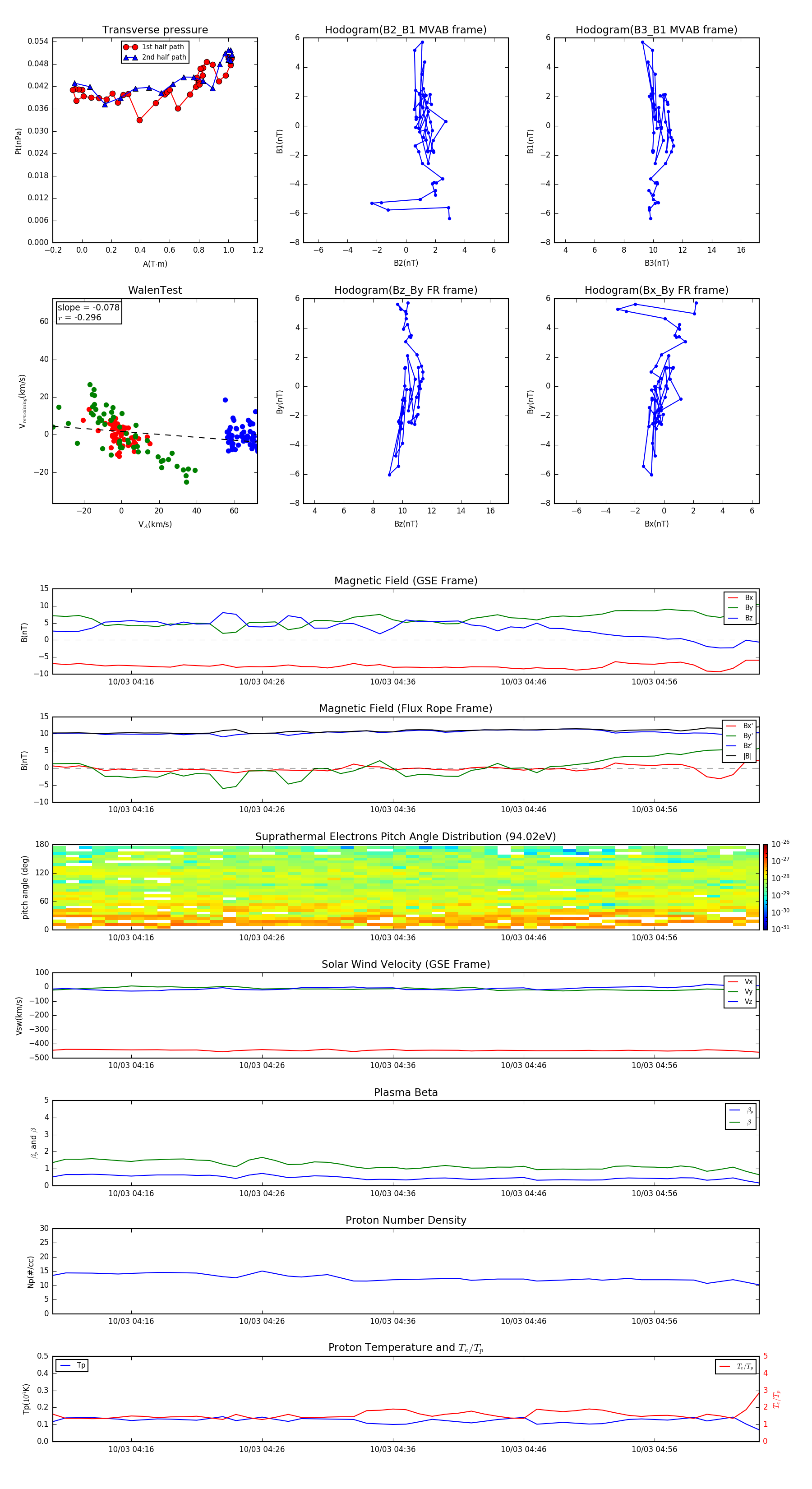The height and width of the screenshot is (1489, 812).
Task: Click the "A(T·m)" x-axis label
Action: tap(155, 264)
